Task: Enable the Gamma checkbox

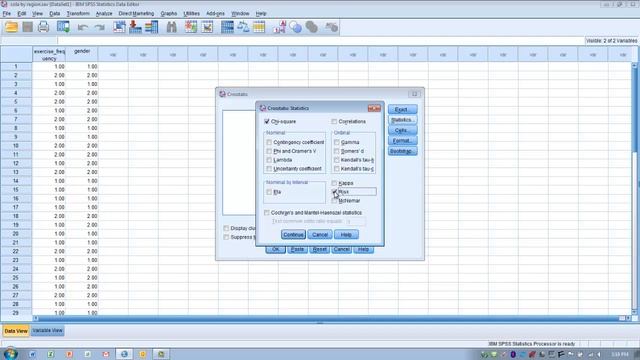Action: click(336, 142)
